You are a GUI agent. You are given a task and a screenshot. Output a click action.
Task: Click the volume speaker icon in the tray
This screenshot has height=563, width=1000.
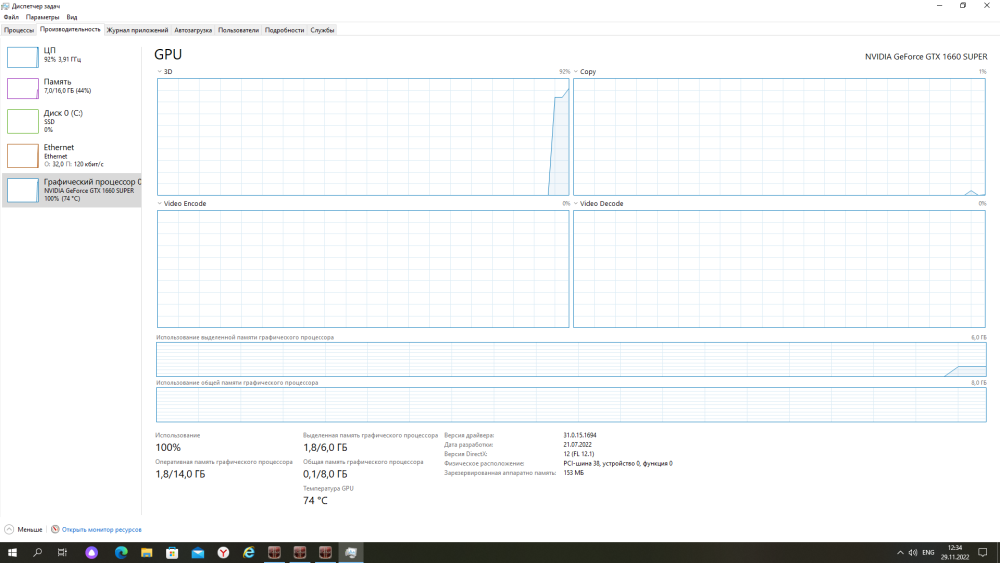click(911, 552)
